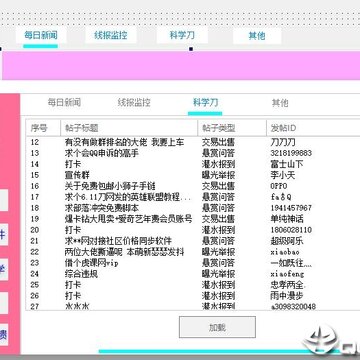Click poster ID 1806028110
The width and height of the screenshot is (360, 360).
tap(291, 230)
